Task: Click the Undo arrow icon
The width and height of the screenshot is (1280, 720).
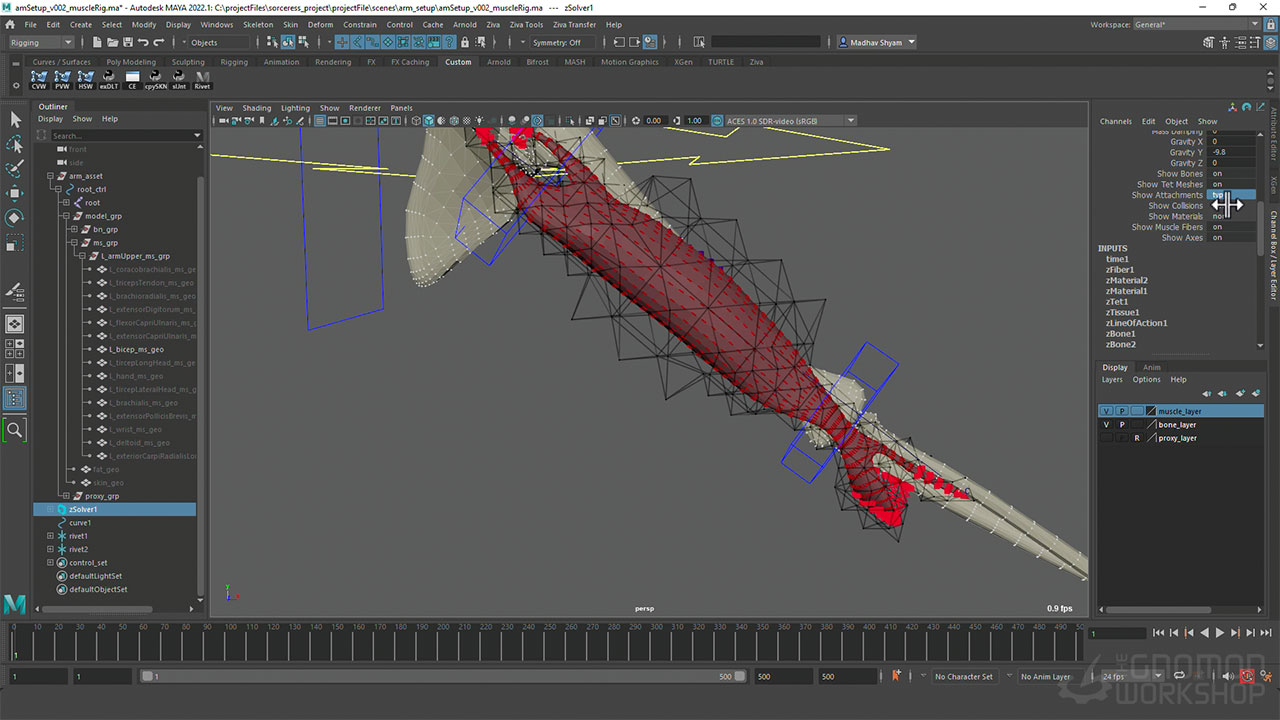Action: point(144,42)
